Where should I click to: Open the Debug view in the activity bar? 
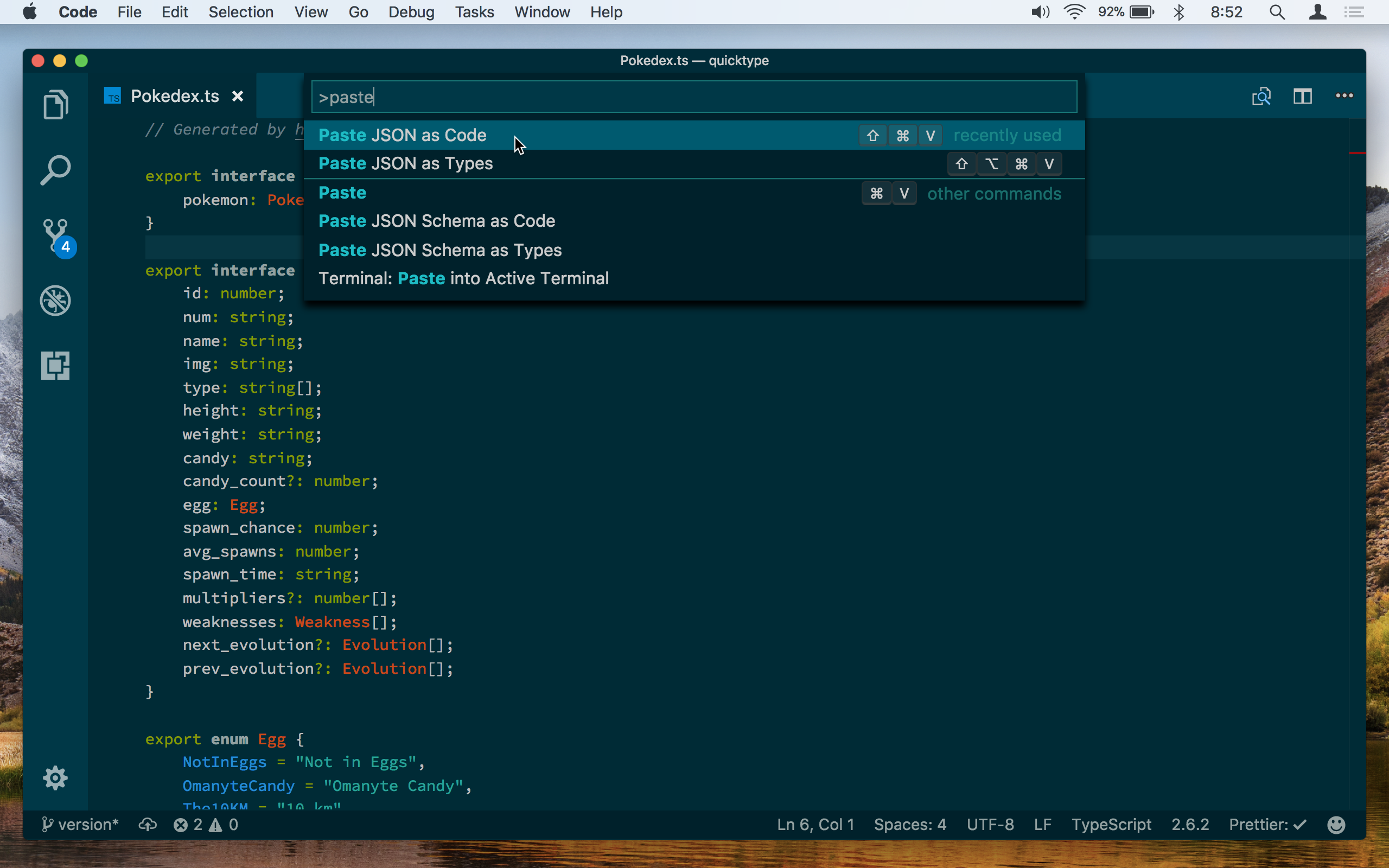coord(55,300)
